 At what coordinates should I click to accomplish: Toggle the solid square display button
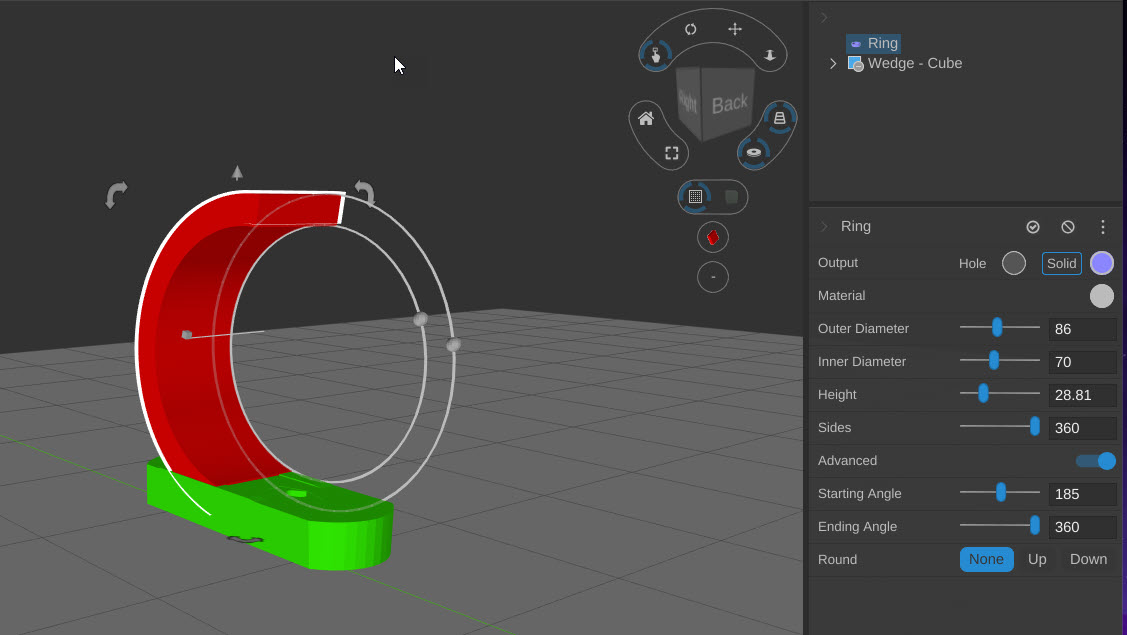pyautogui.click(x=731, y=197)
